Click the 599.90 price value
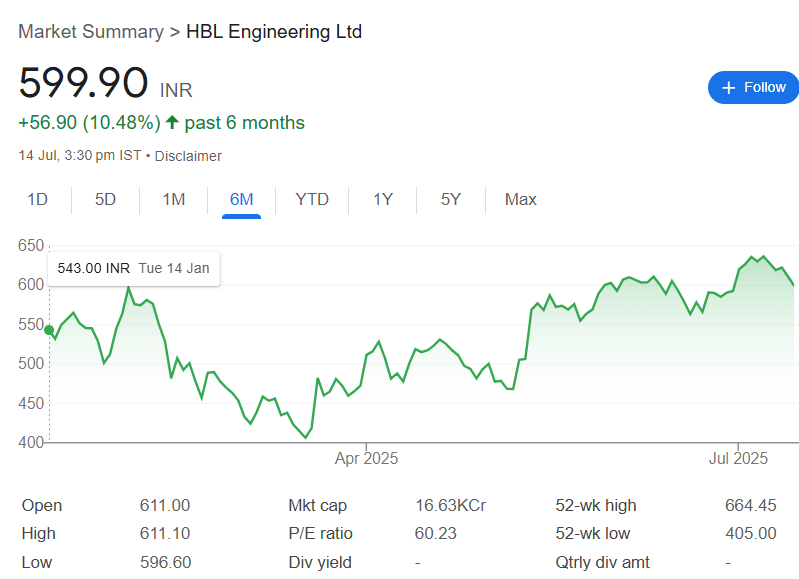799x579 pixels. [x=84, y=83]
